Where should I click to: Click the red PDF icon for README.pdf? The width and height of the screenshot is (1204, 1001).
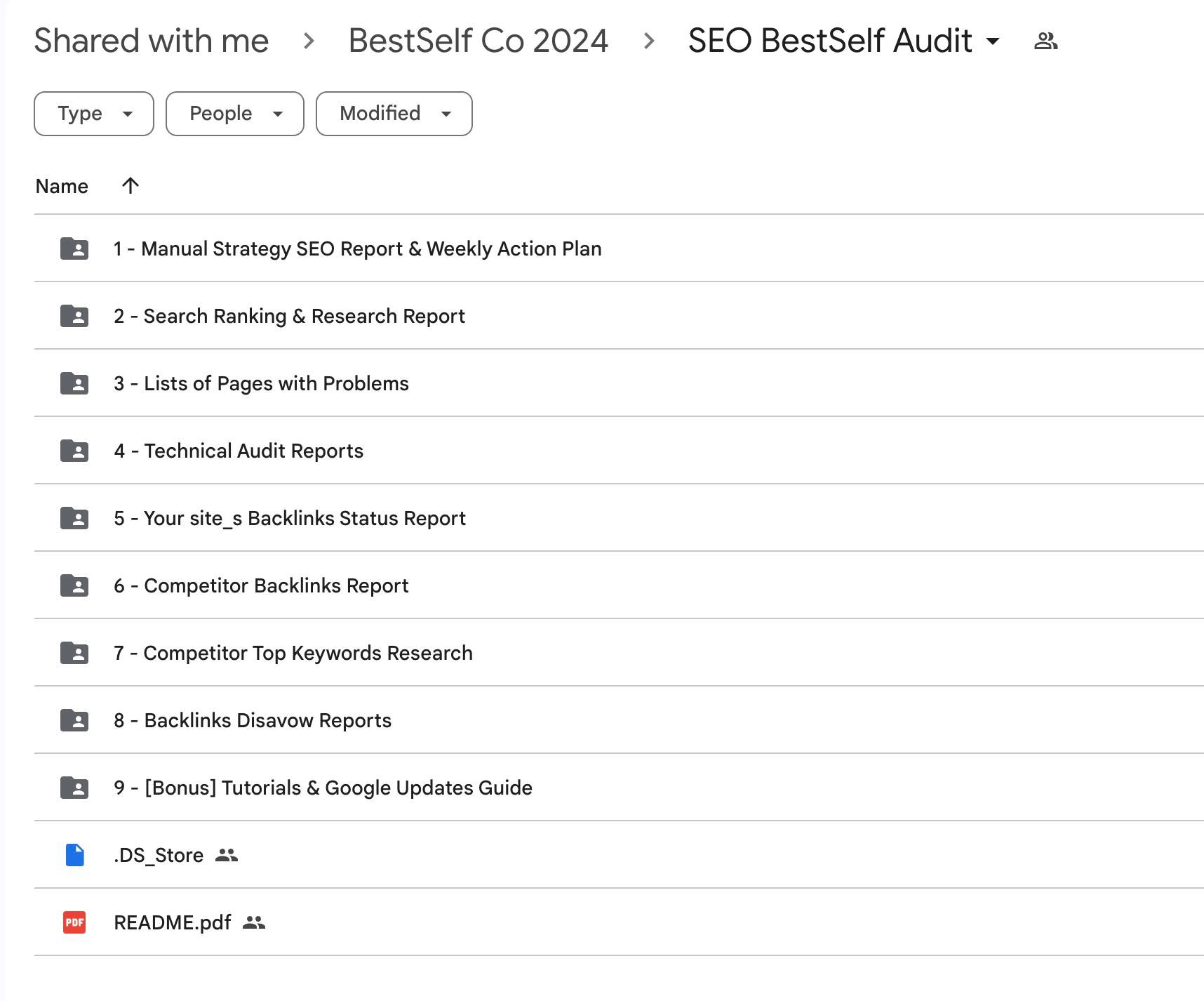point(74,922)
